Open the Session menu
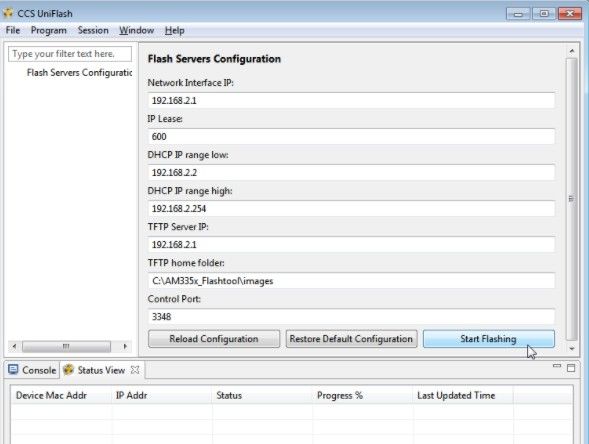The width and height of the screenshot is (589, 444). coord(93,30)
